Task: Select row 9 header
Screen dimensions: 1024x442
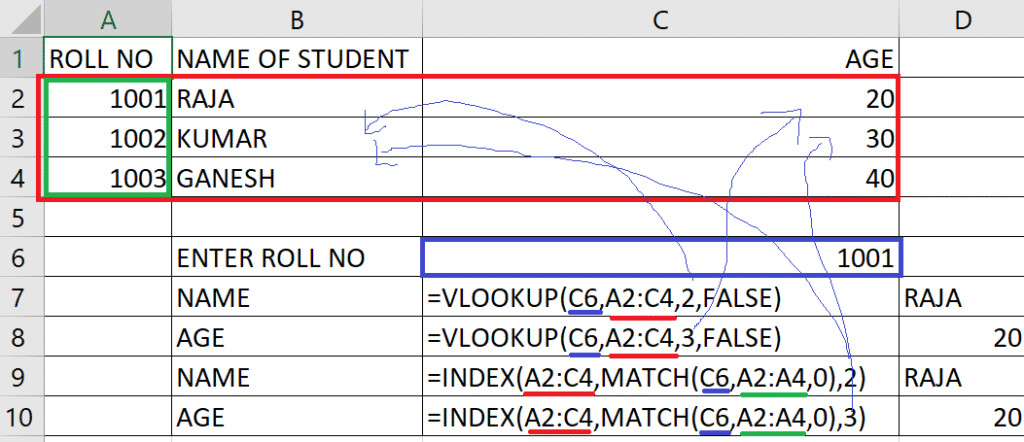Action: pyautogui.click(x=22, y=377)
